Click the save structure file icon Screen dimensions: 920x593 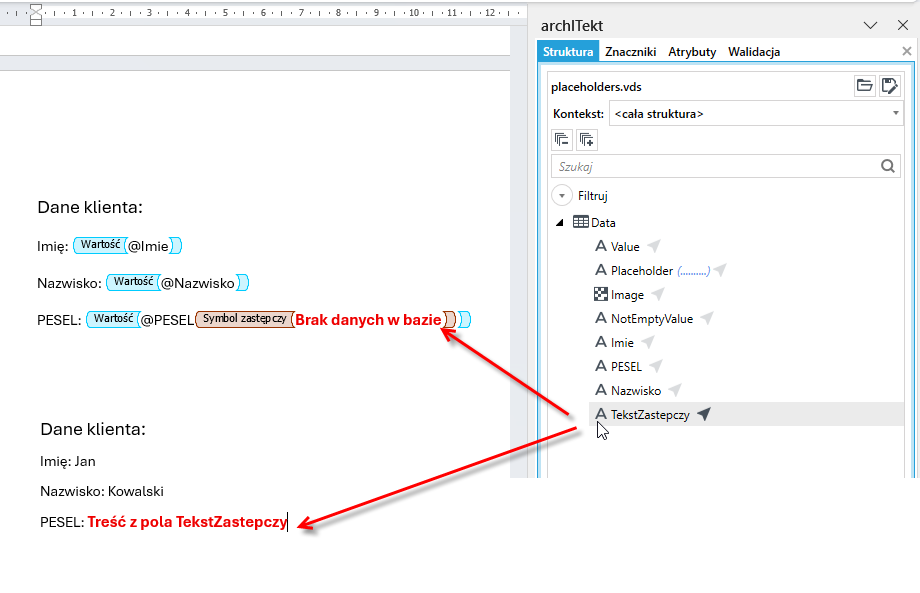pos(889,86)
